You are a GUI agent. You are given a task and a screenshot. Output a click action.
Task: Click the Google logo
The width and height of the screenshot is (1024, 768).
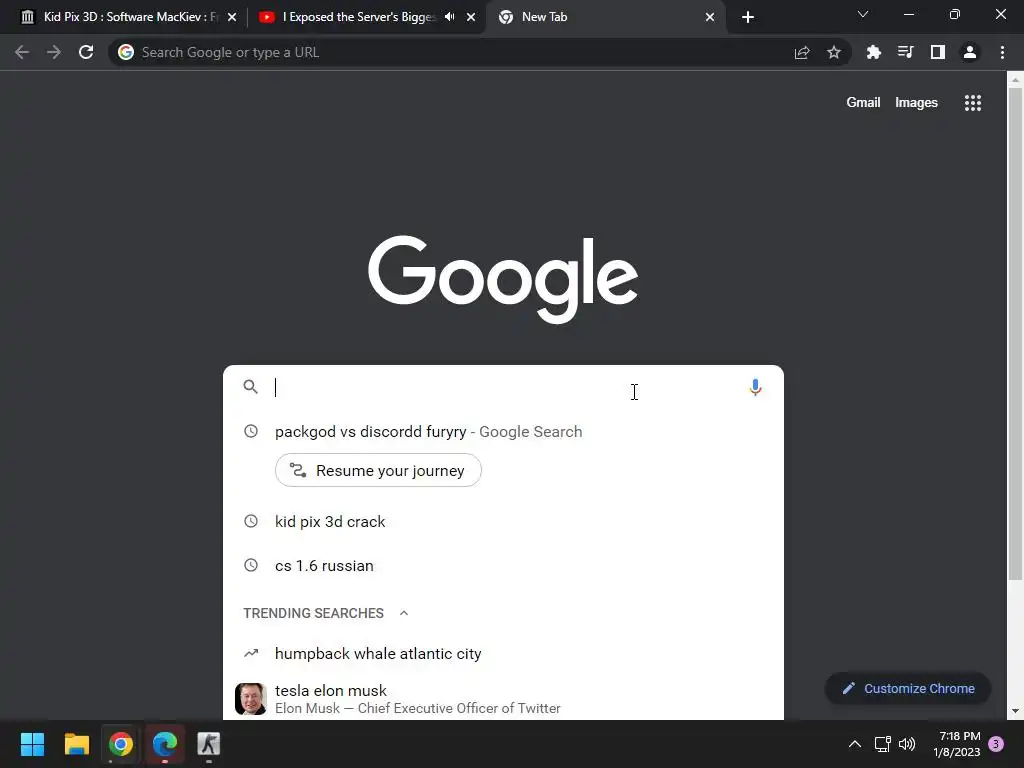click(x=503, y=279)
